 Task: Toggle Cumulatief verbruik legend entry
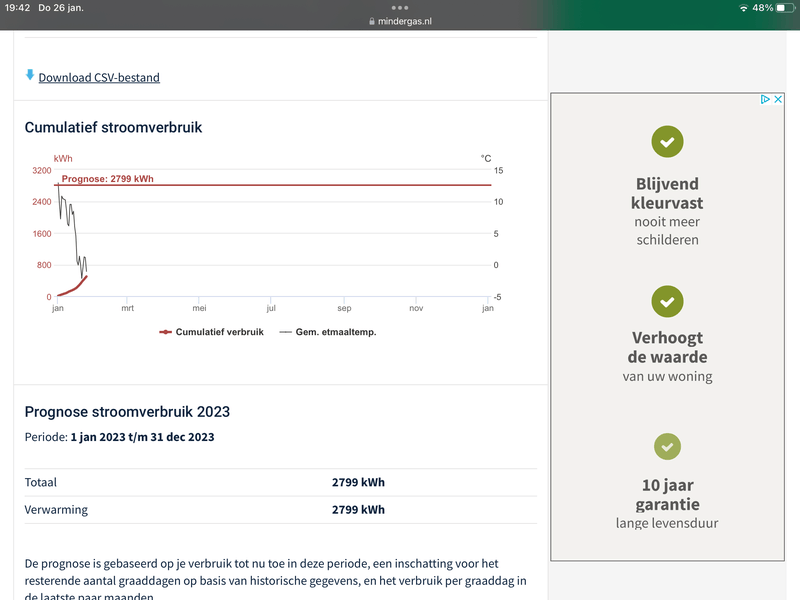(212, 332)
